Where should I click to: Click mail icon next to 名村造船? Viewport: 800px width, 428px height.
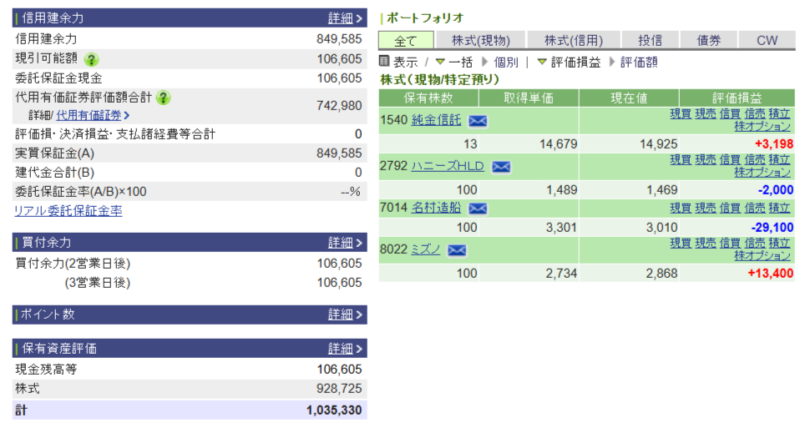478,208
